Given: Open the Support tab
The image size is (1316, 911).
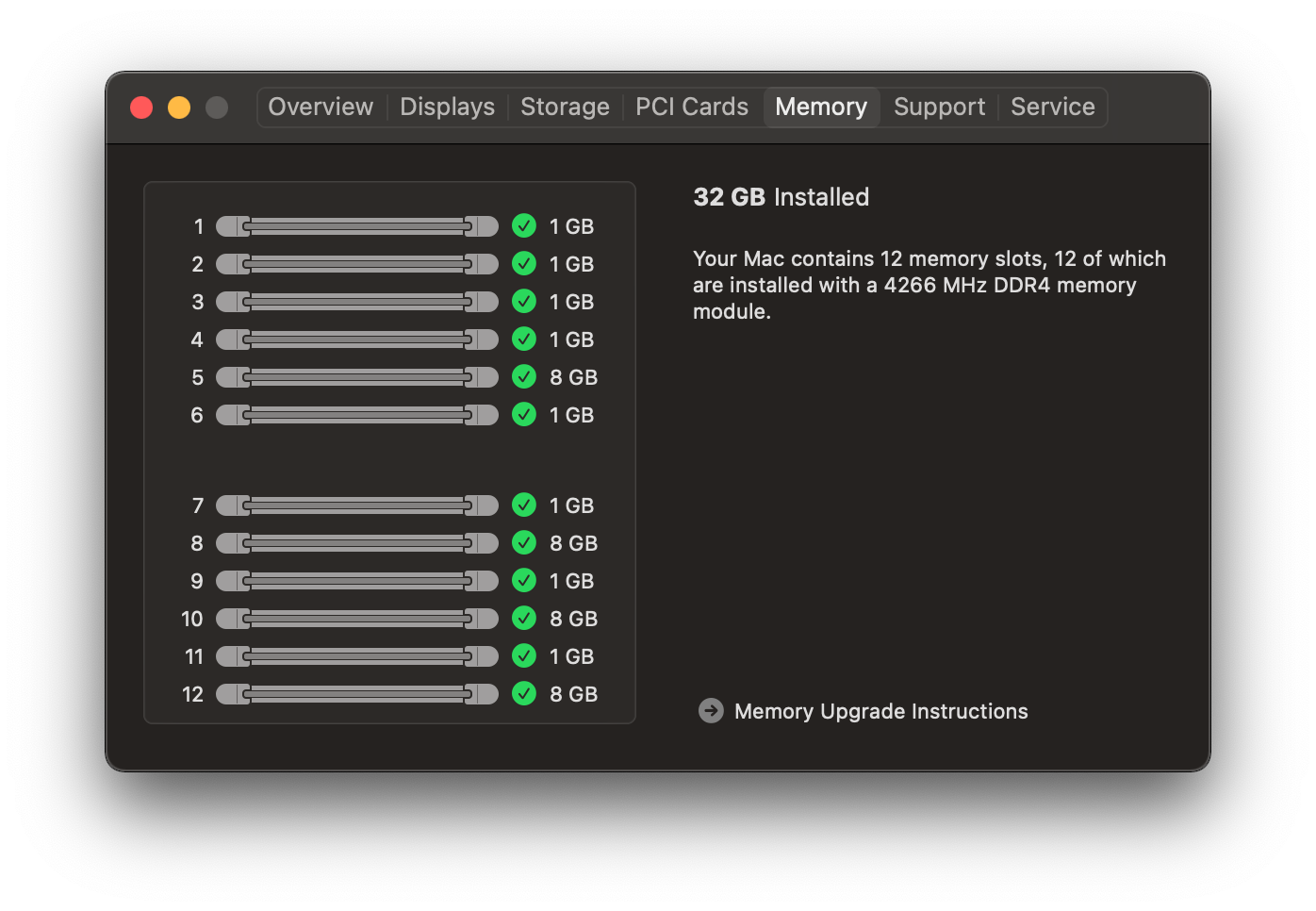Looking at the screenshot, I should (x=939, y=108).
